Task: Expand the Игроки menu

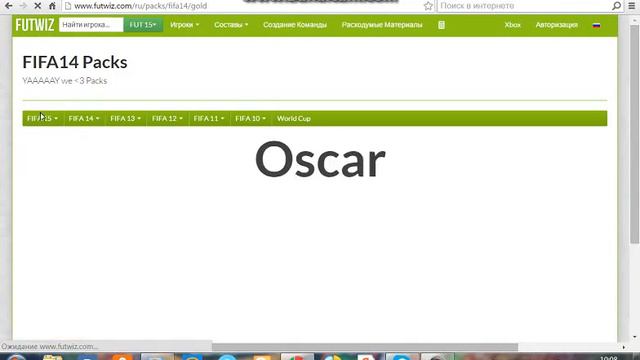Action: (x=184, y=25)
